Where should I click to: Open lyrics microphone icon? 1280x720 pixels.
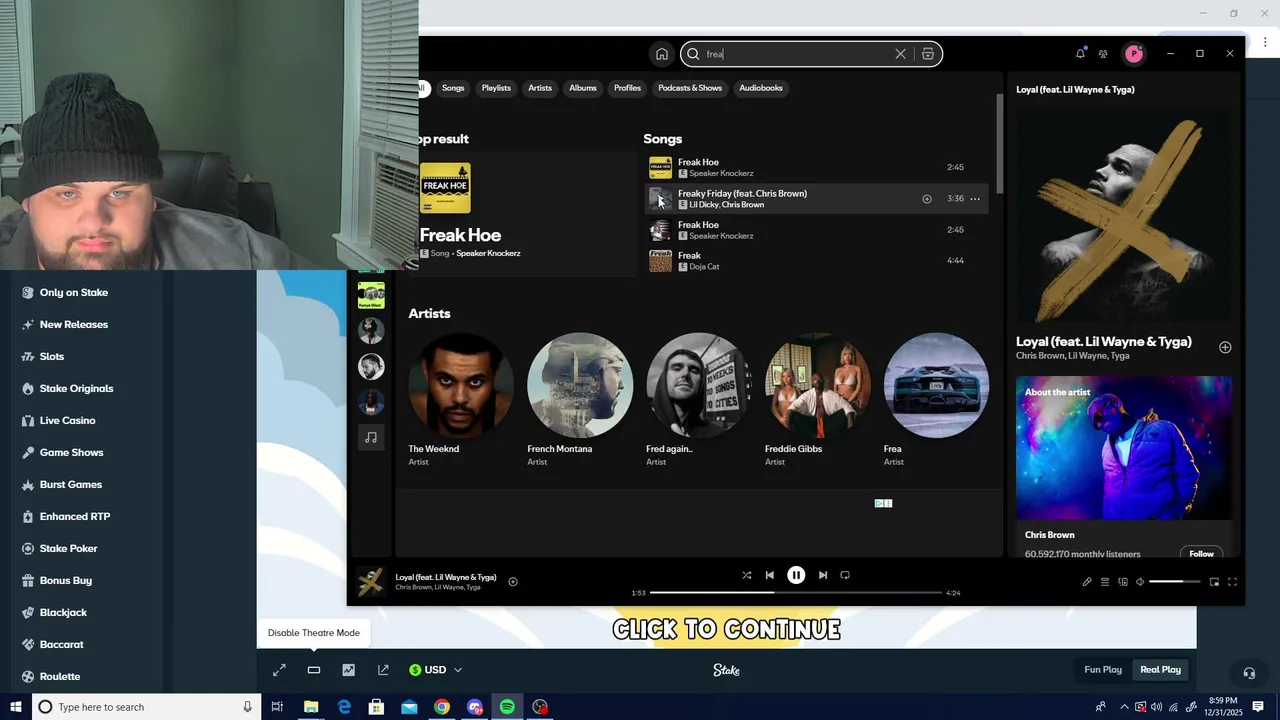1087,582
